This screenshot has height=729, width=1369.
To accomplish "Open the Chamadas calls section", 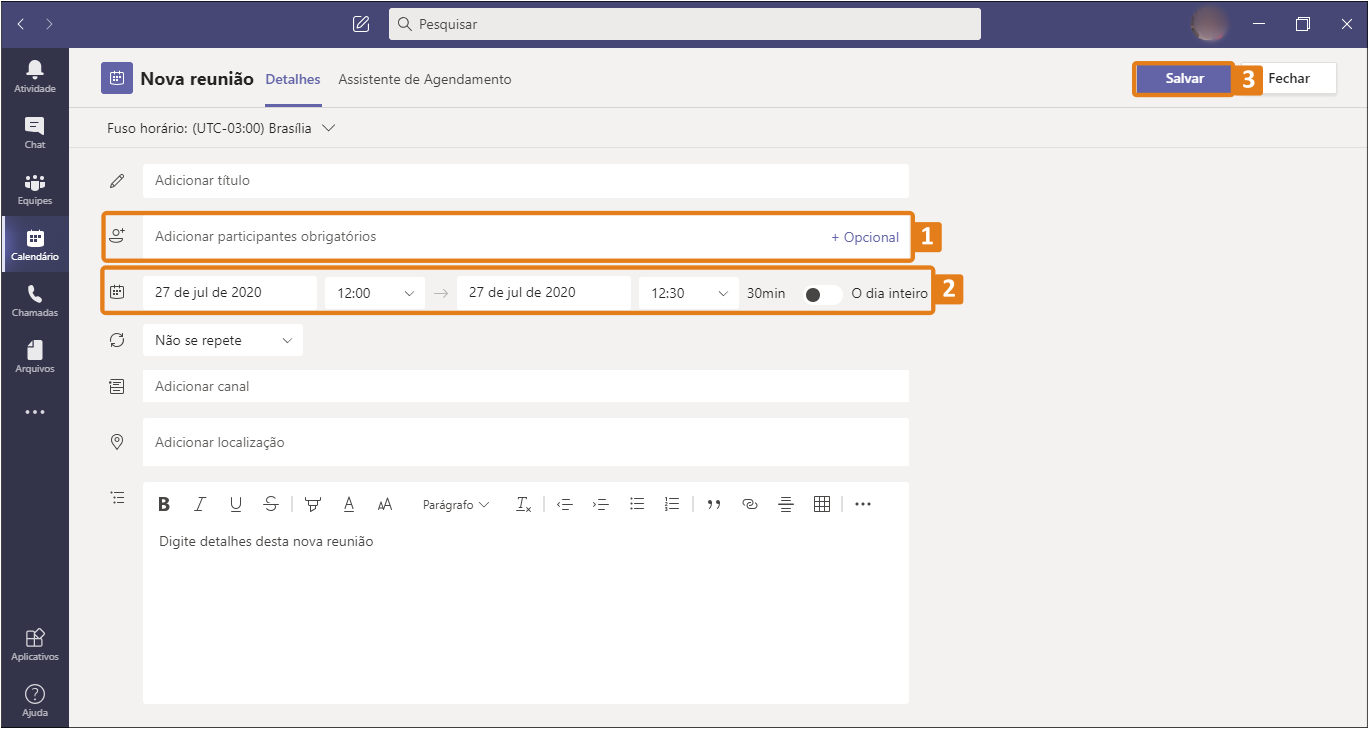I will (x=35, y=300).
